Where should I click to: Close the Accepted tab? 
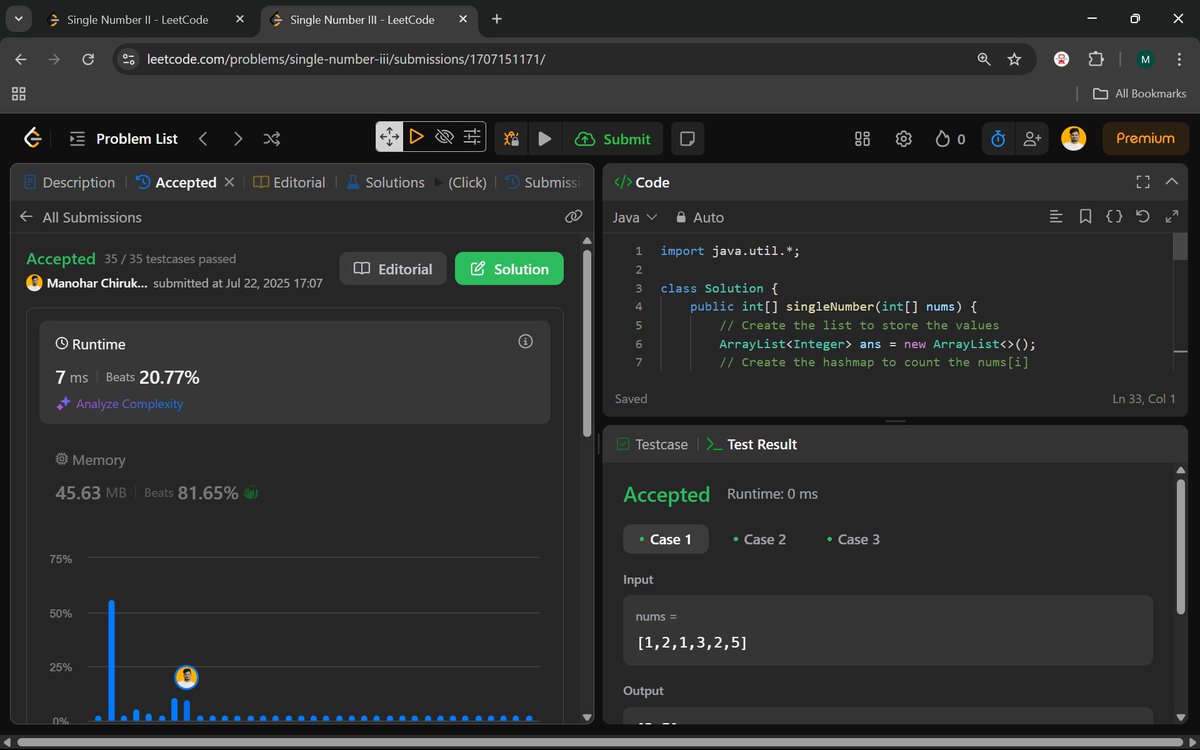pos(229,182)
